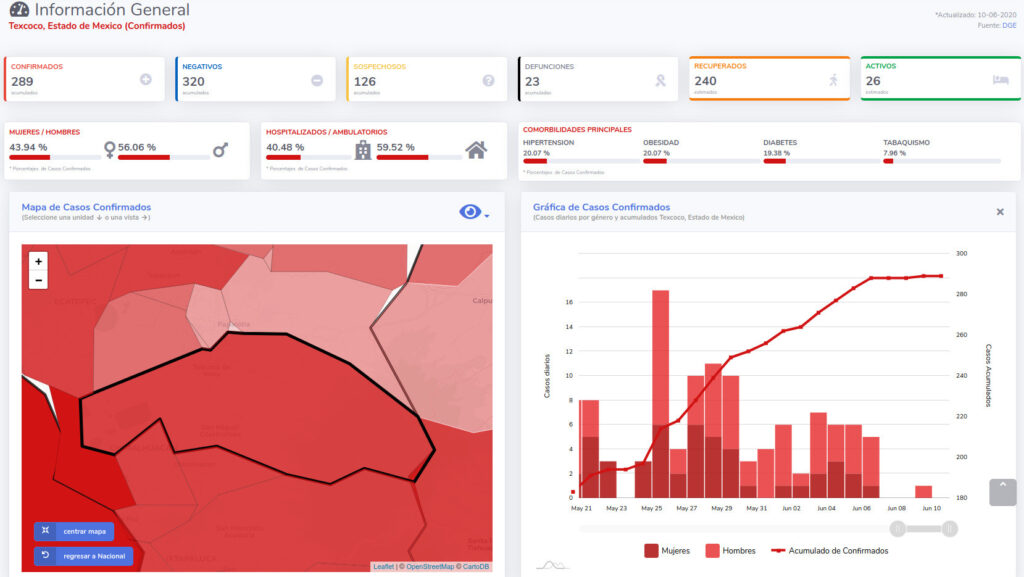The height and width of the screenshot is (577, 1024).
Task: Toggle Hombres series in chart legend
Action: tap(730, 550)
